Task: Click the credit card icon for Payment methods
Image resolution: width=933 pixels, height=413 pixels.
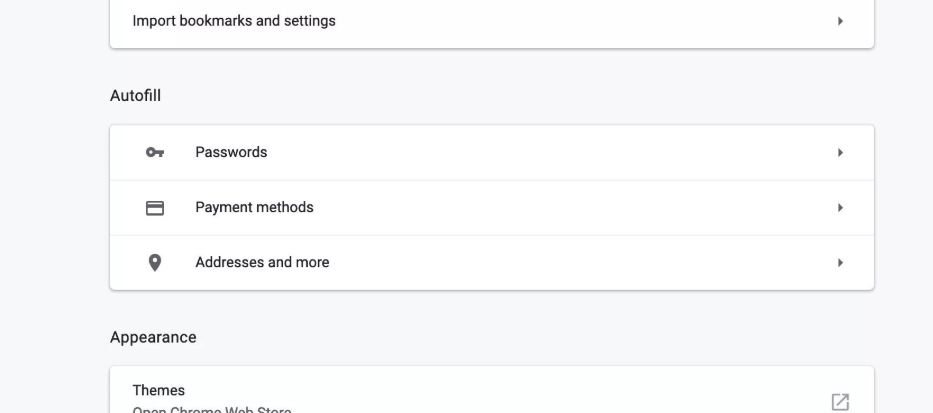Action: 154,208
